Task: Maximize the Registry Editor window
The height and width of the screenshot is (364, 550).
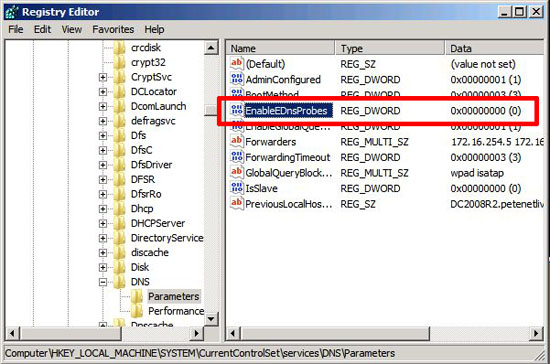Action: click(x=519, y=12)
